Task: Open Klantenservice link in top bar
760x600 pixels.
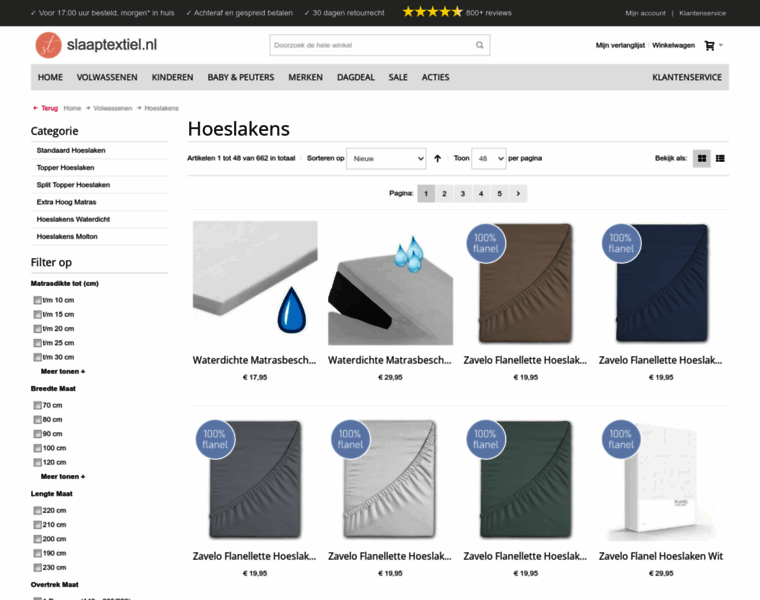Action: pyautogui.click(x=702, y=13)
